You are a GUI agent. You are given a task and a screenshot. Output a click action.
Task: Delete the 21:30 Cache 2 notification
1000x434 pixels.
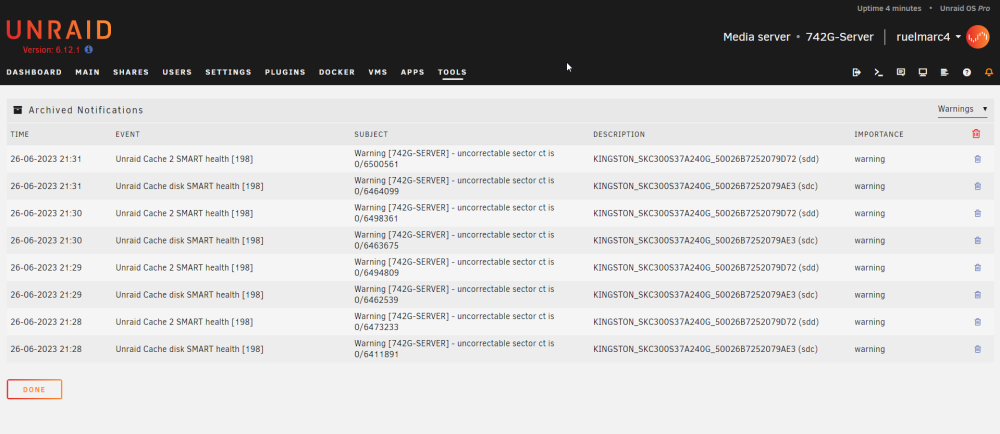point(978,213)
